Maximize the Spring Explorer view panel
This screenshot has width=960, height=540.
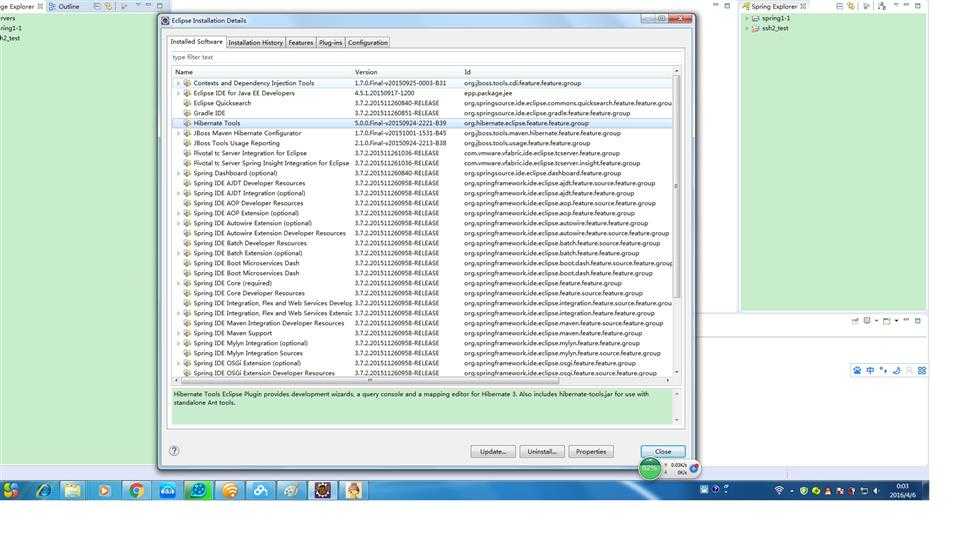pos(918,6)
